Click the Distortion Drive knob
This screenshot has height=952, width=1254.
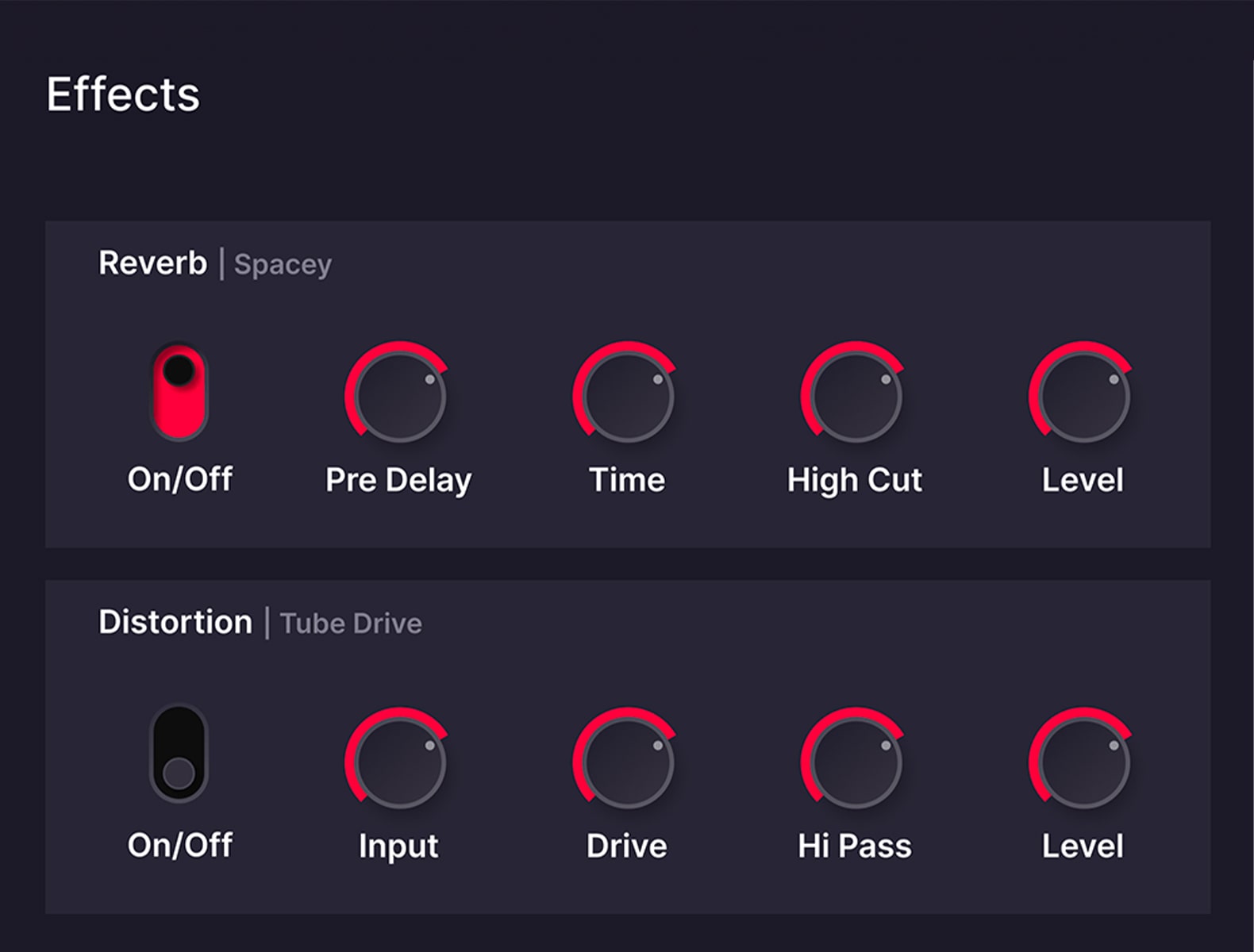627,762
